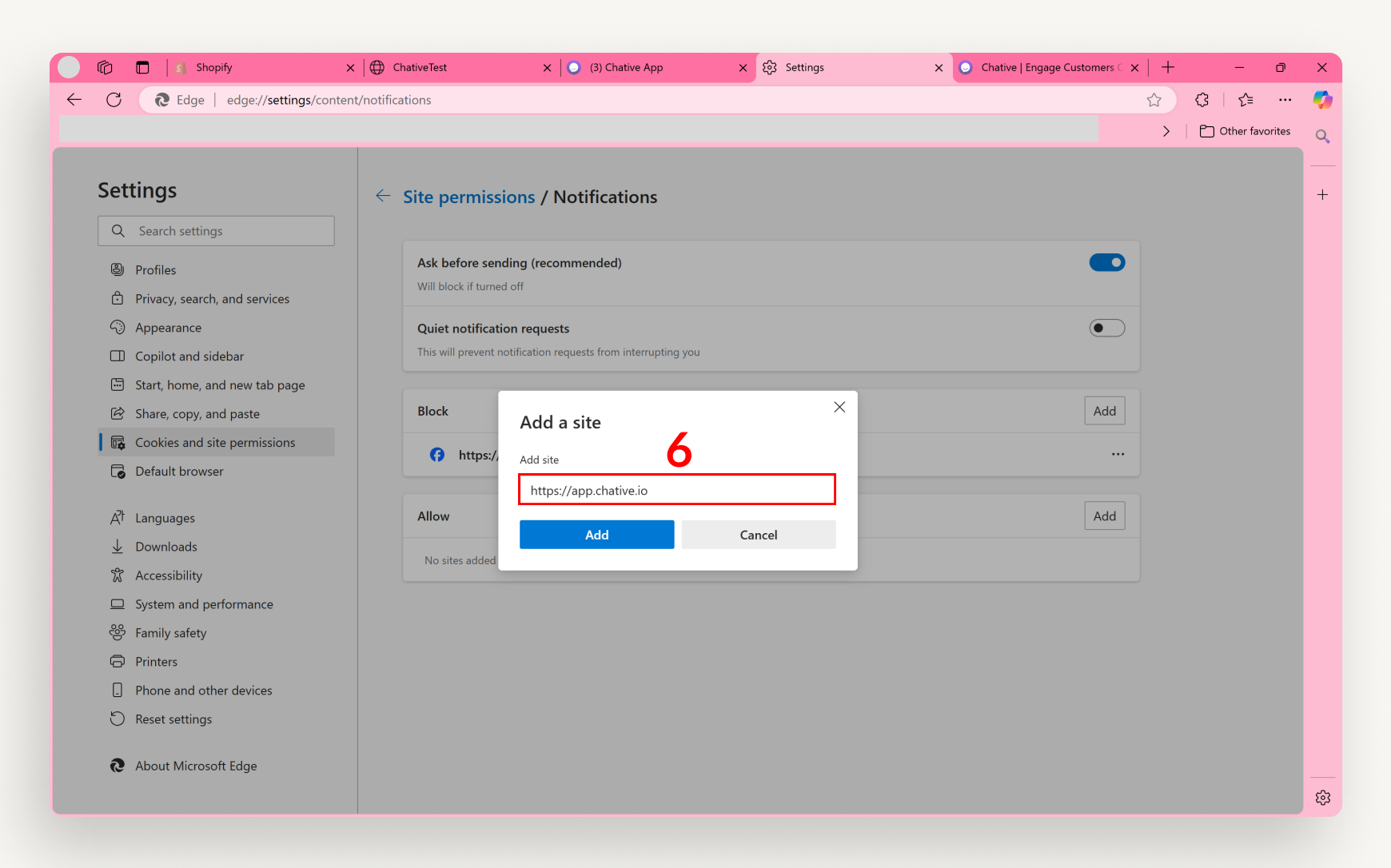This screenshot has height=868, width=1391.
Task: Open more options for the blocked Facebook site
Action: [x=1118, y=454]
